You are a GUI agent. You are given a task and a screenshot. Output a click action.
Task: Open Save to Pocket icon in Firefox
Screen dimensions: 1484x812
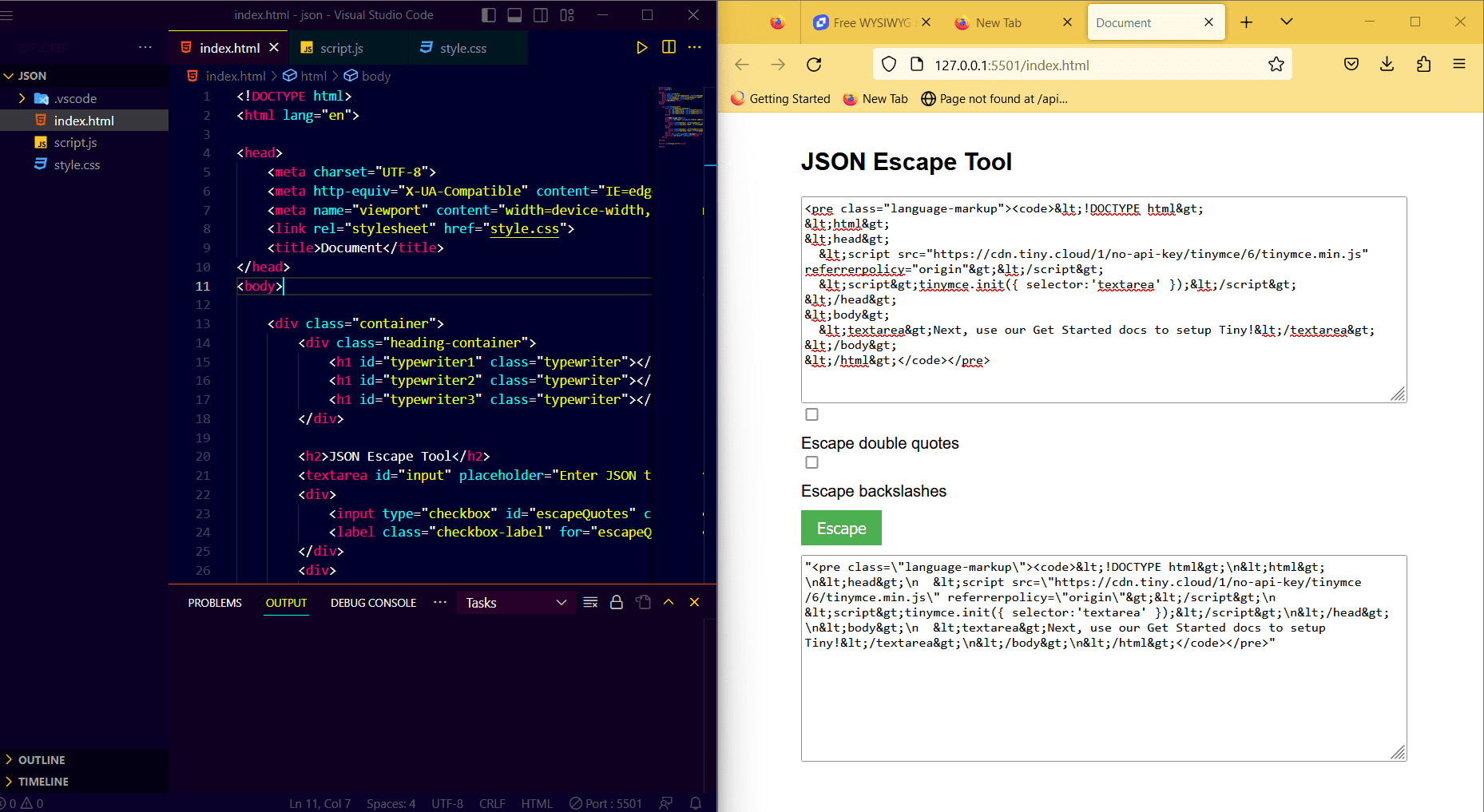click(1351, 65)
